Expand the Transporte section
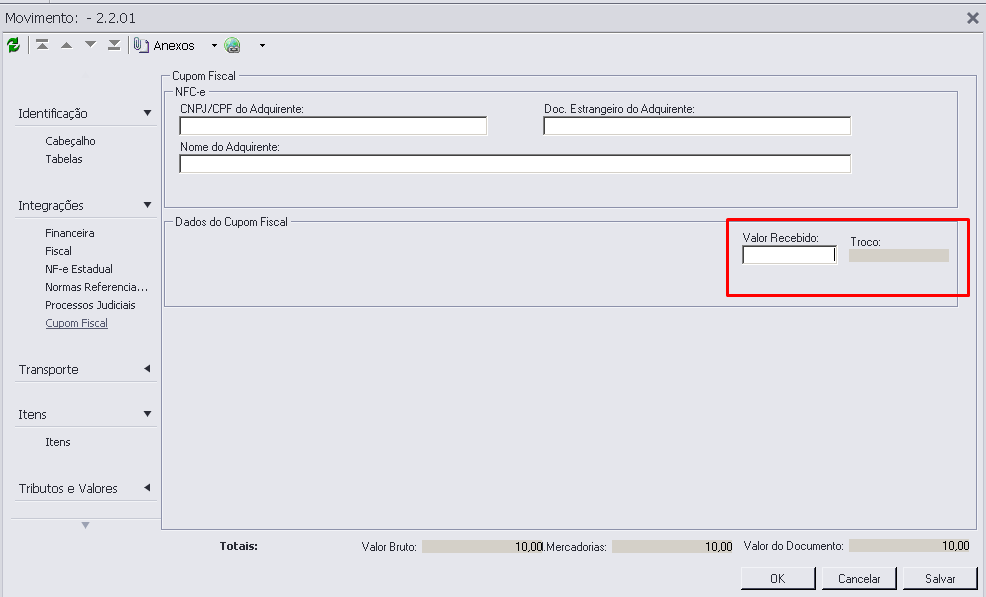The height and width of the screenshot is (597, 986). 147,369
